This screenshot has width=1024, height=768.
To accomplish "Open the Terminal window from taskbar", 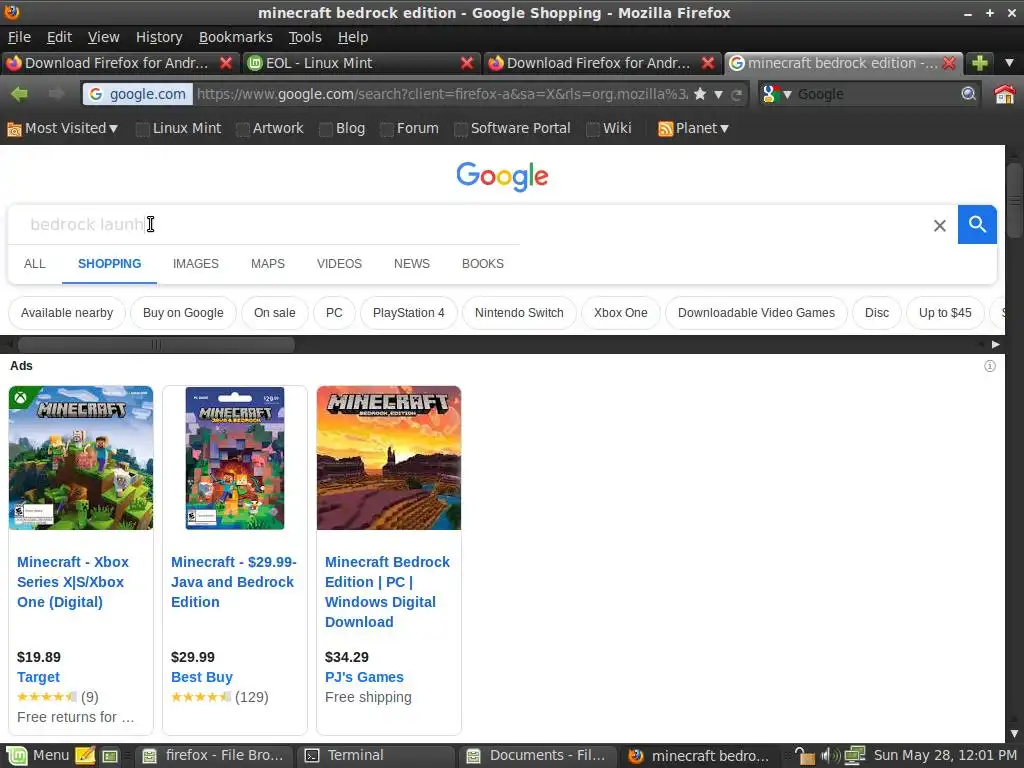I will [x=376, y=756].
